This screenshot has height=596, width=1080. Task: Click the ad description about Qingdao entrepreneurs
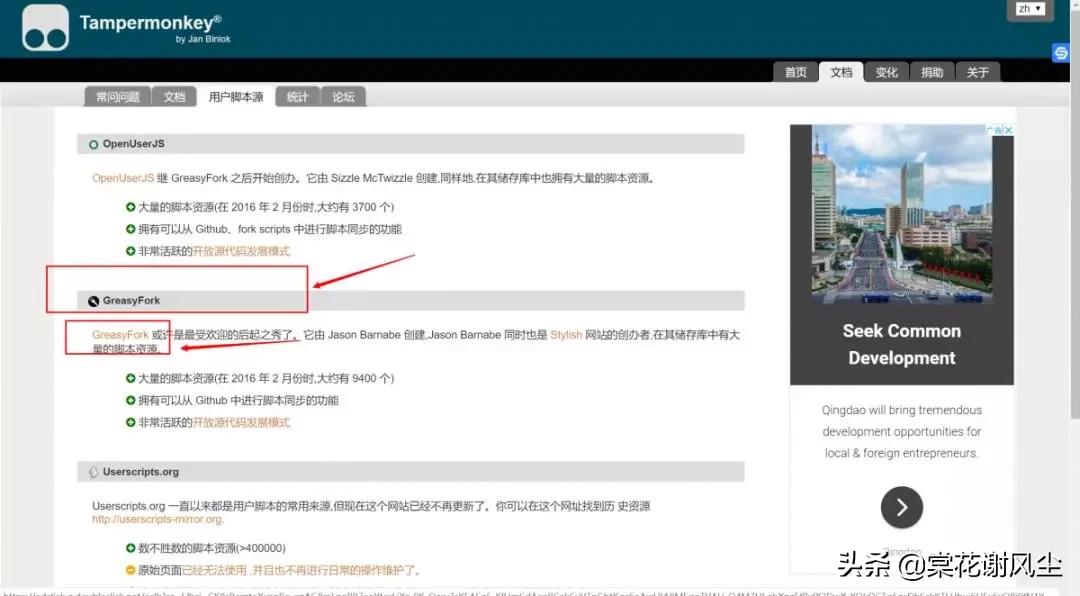pyautogui.click(x=902, y=431)
